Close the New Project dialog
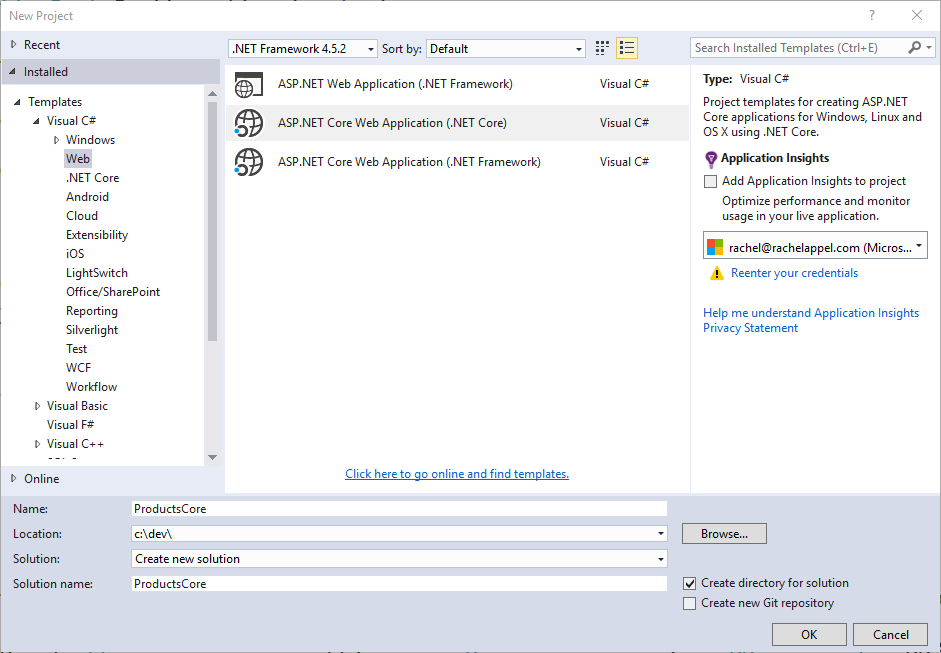 point(916,16)
